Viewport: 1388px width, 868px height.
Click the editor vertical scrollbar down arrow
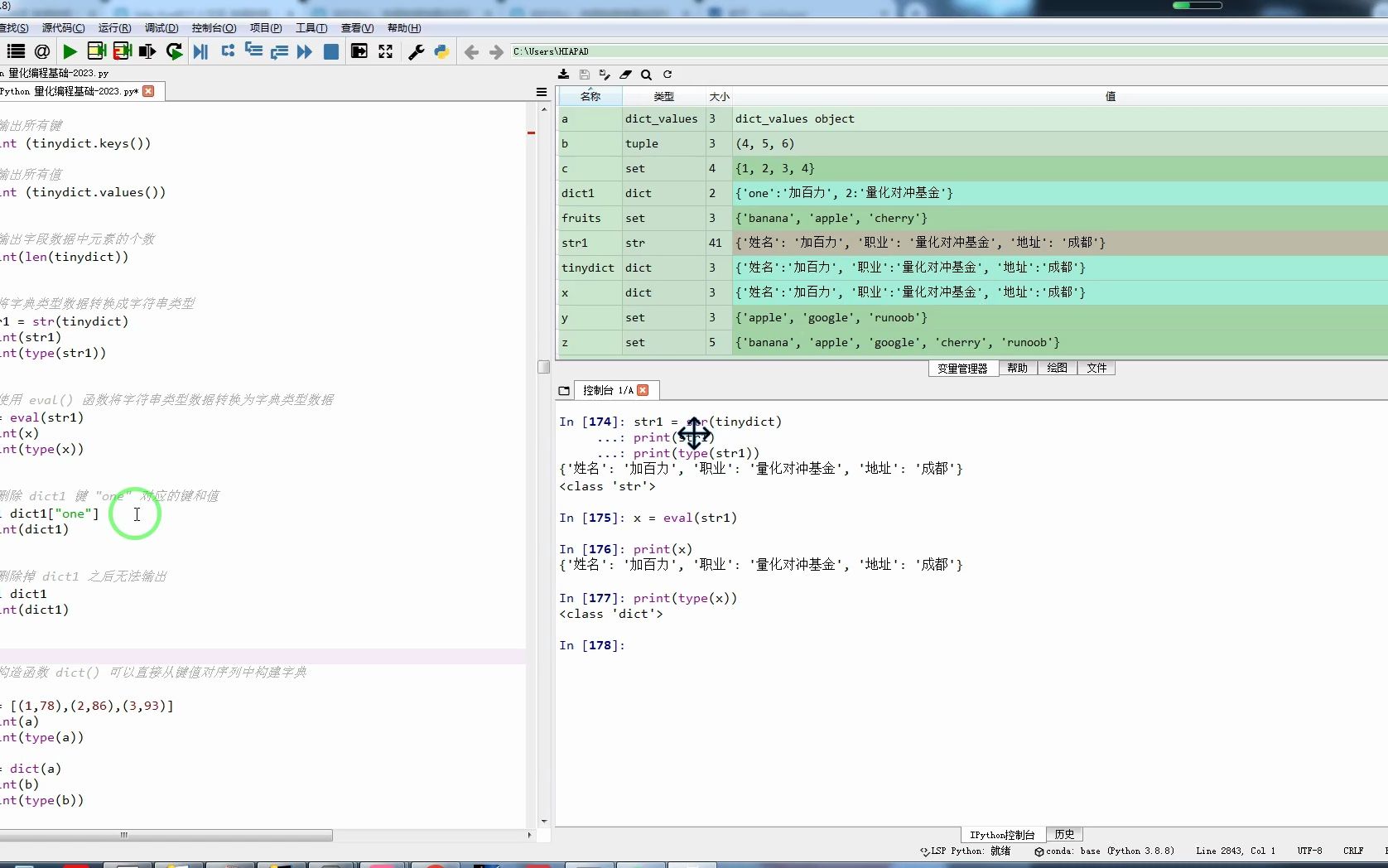click(x=543, y=822)
